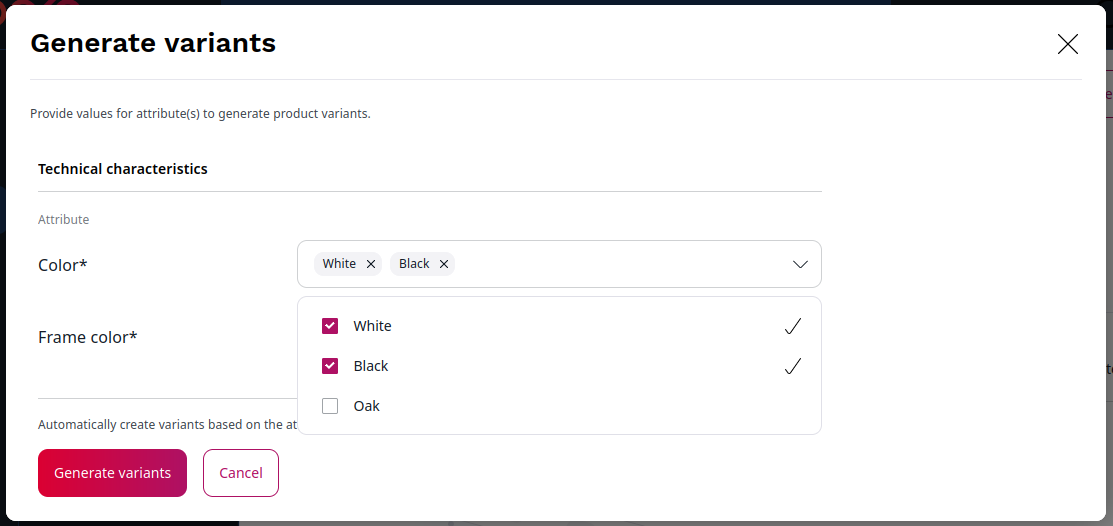Click empty space inside Color multiselect field
This screenshot has height=526, width=1113.
[620, 264]
